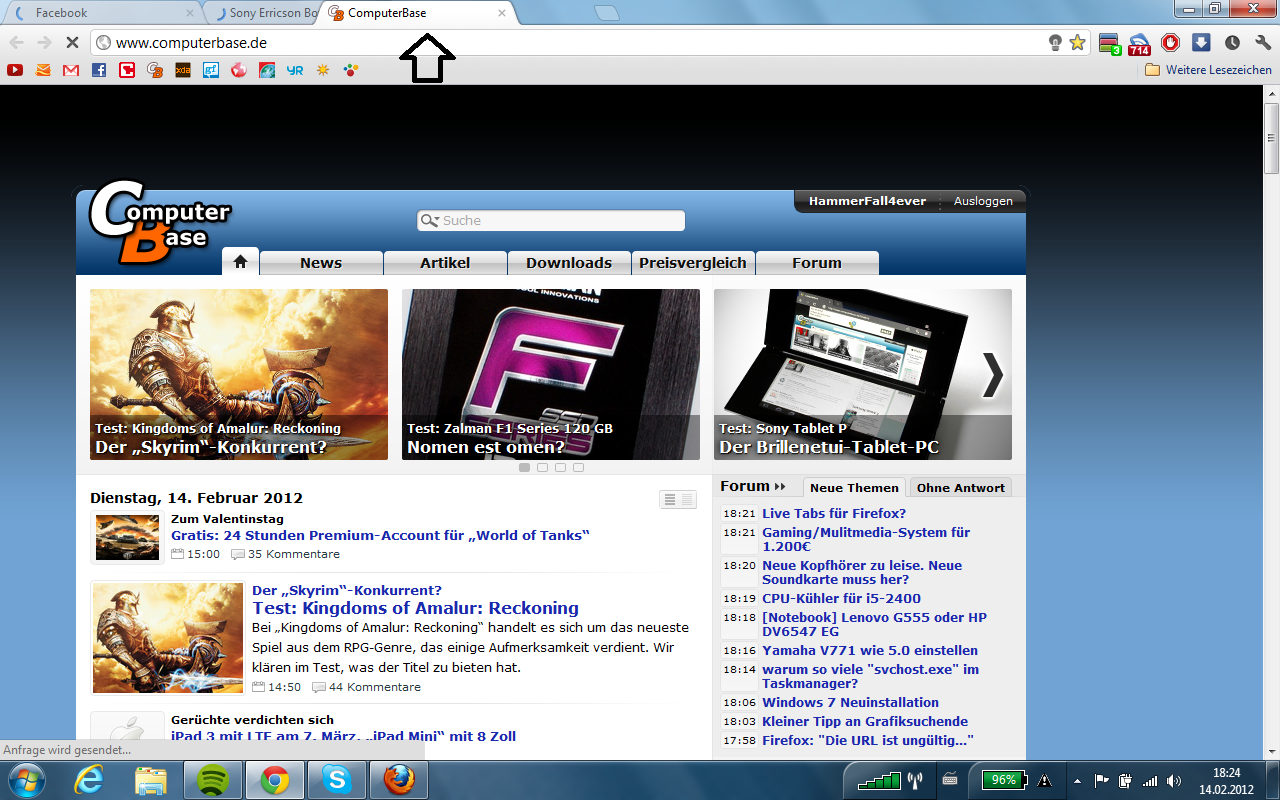This screenshot has width=1280, height=800.
Task: Open the blue download arrow extension
Action: (1201, 43)
